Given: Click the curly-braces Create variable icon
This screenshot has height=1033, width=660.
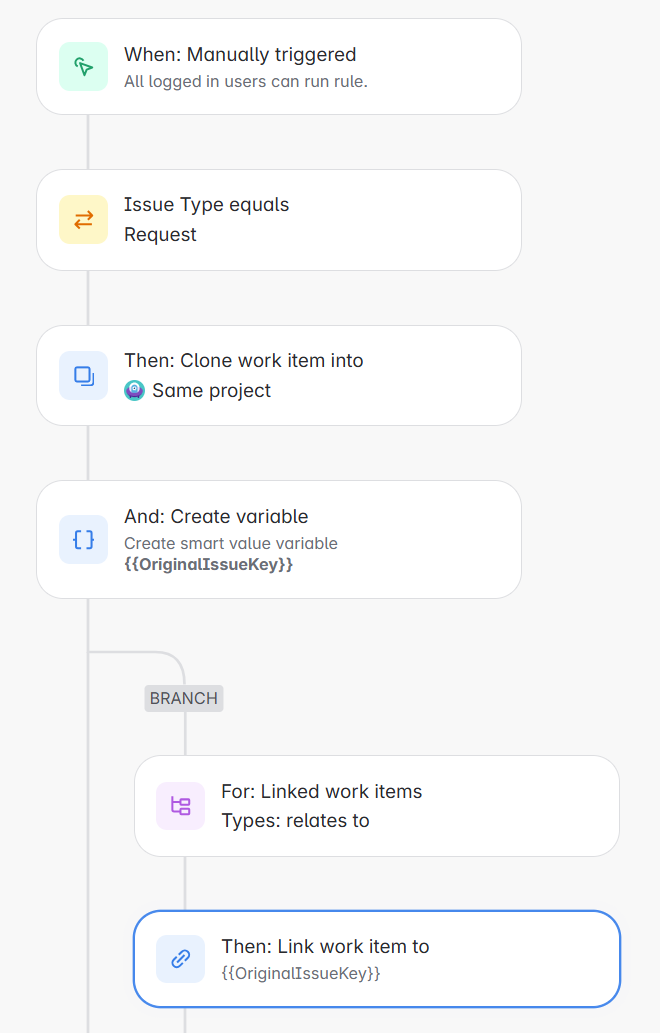Looking at the screenshot, I should coord(83,539).
